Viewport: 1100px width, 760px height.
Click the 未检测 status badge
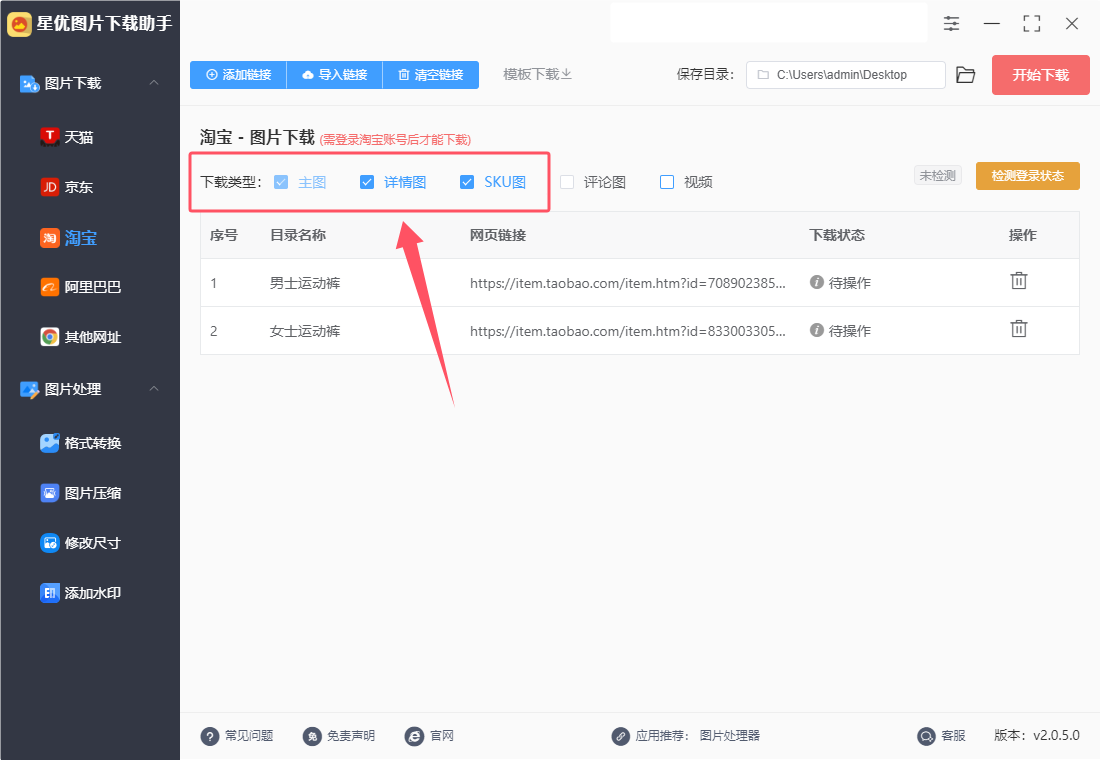point(938,175)
